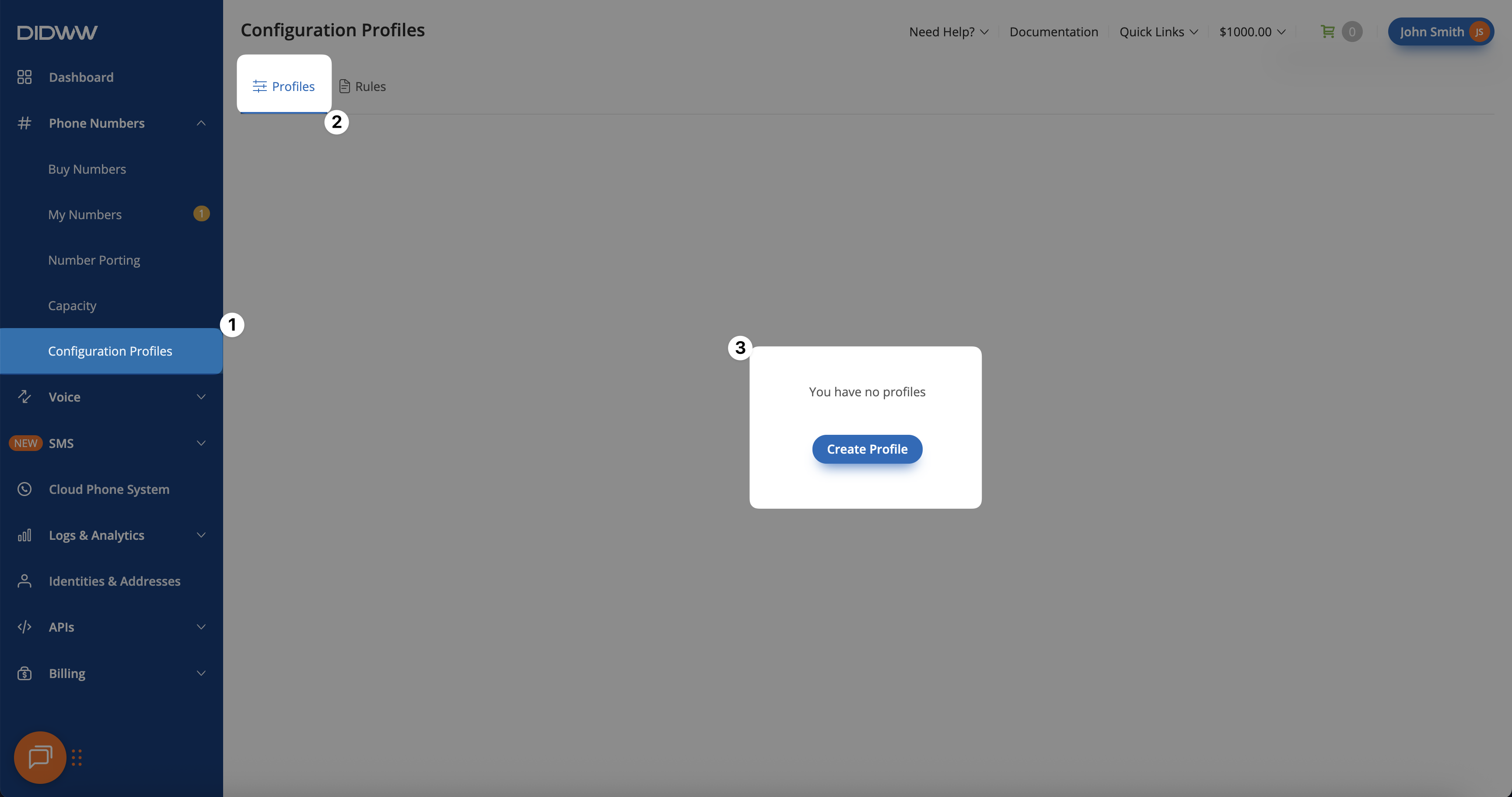Click the chat widget drag handle dots
Image resolution: width=1512 pixels, height=797 pixels.
click(x=77, y=757)
